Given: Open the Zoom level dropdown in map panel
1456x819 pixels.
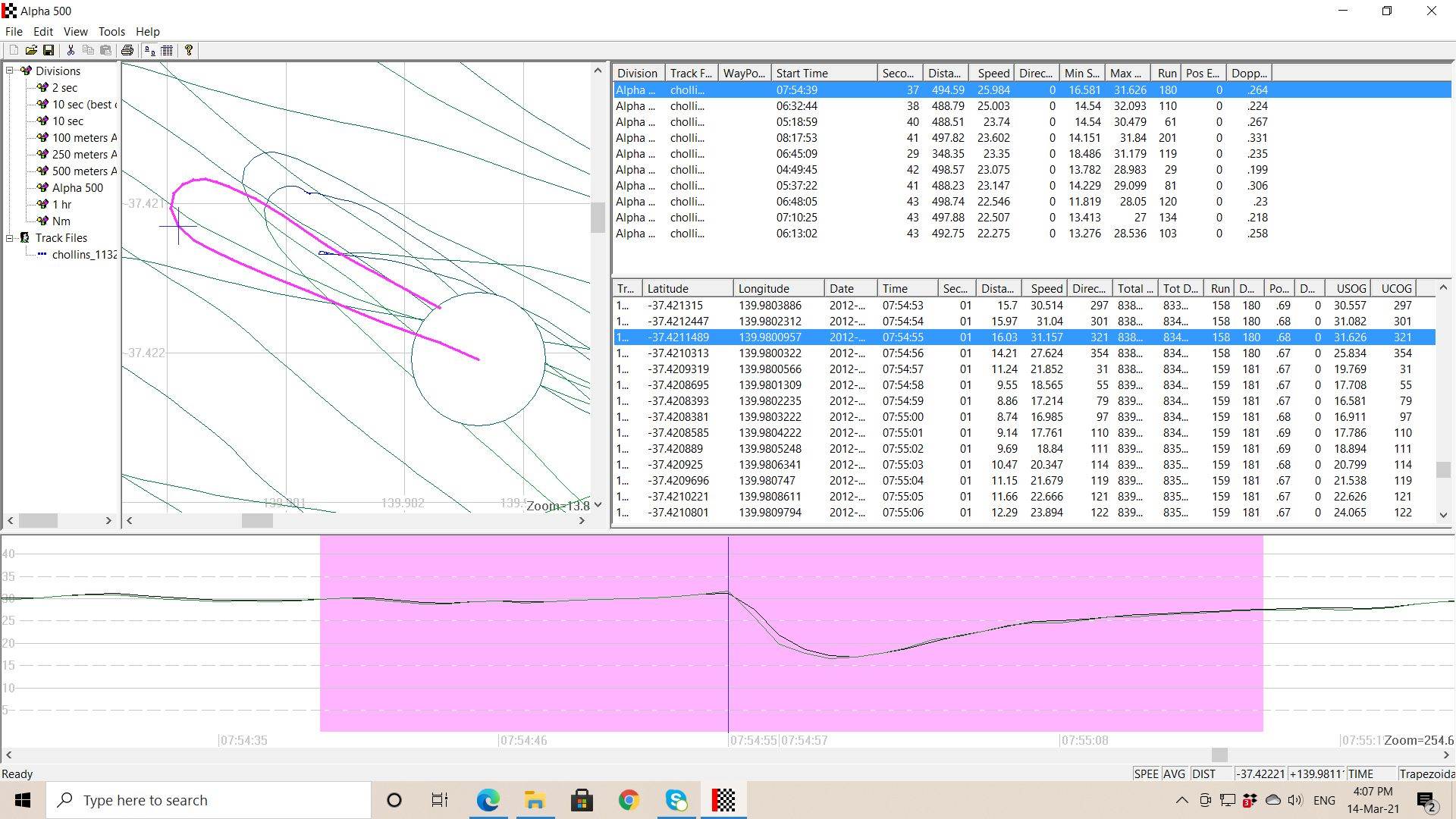Looking at the screenshot, I should [x=598, y=504].
